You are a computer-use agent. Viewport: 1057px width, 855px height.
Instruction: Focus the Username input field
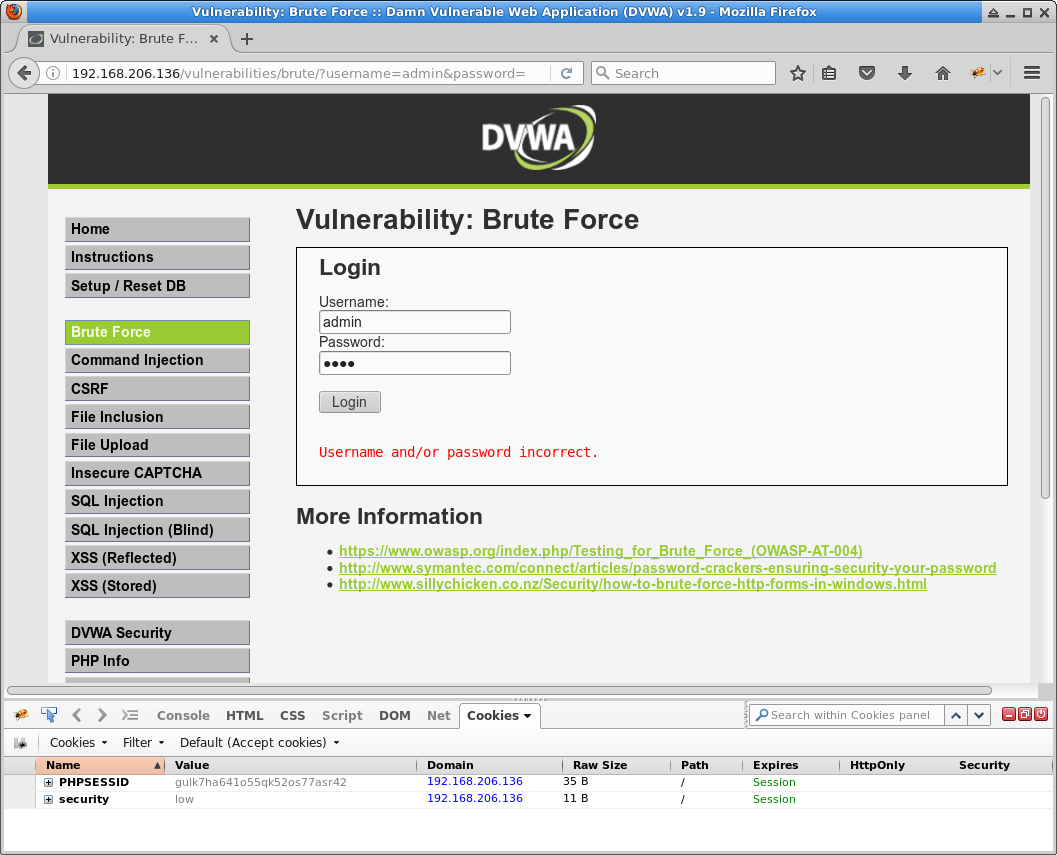415,322
